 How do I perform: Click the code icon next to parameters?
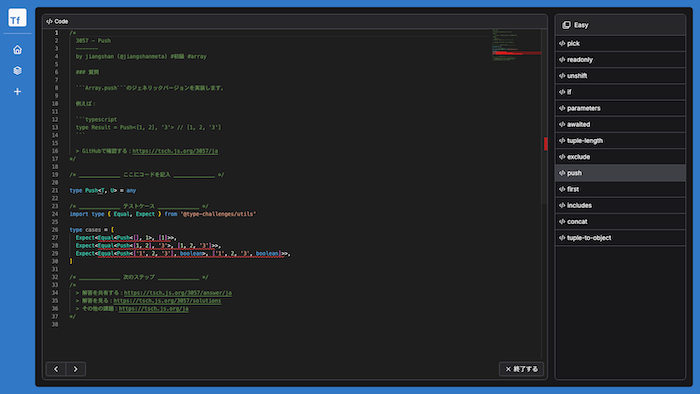(x=562, y=108)
